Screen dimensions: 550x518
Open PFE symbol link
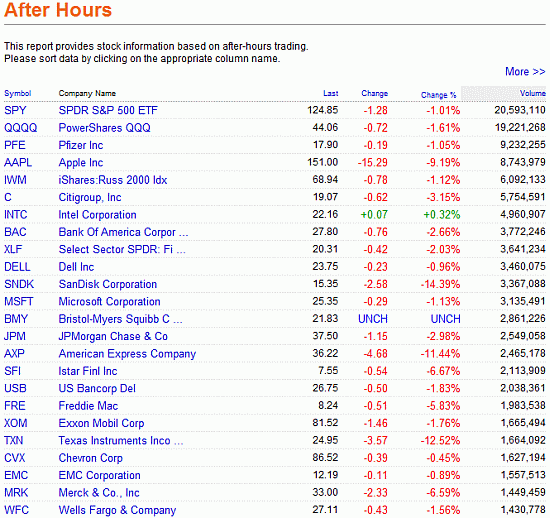click(x=15, y=145)
